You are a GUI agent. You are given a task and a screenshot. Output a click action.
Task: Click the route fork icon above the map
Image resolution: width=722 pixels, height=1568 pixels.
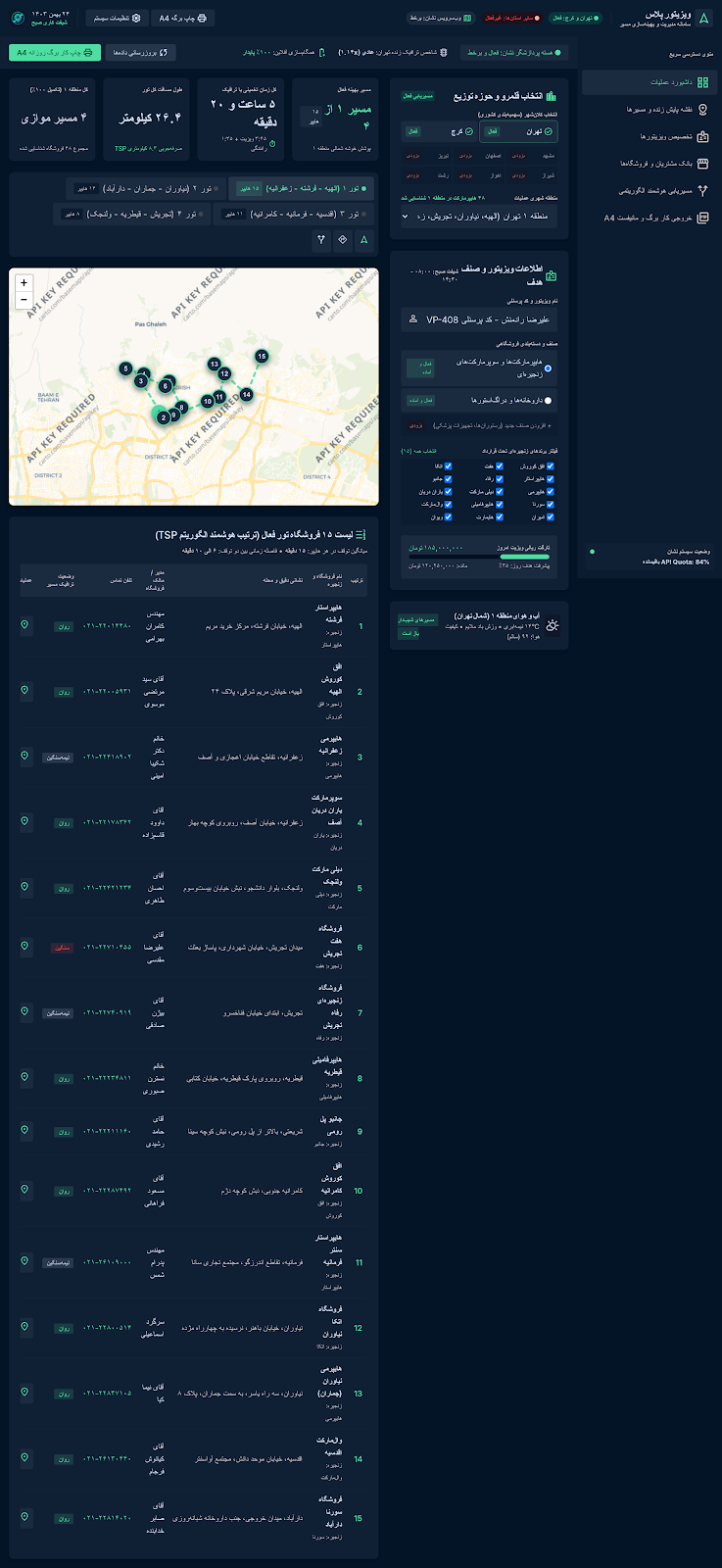coord(321,238)
